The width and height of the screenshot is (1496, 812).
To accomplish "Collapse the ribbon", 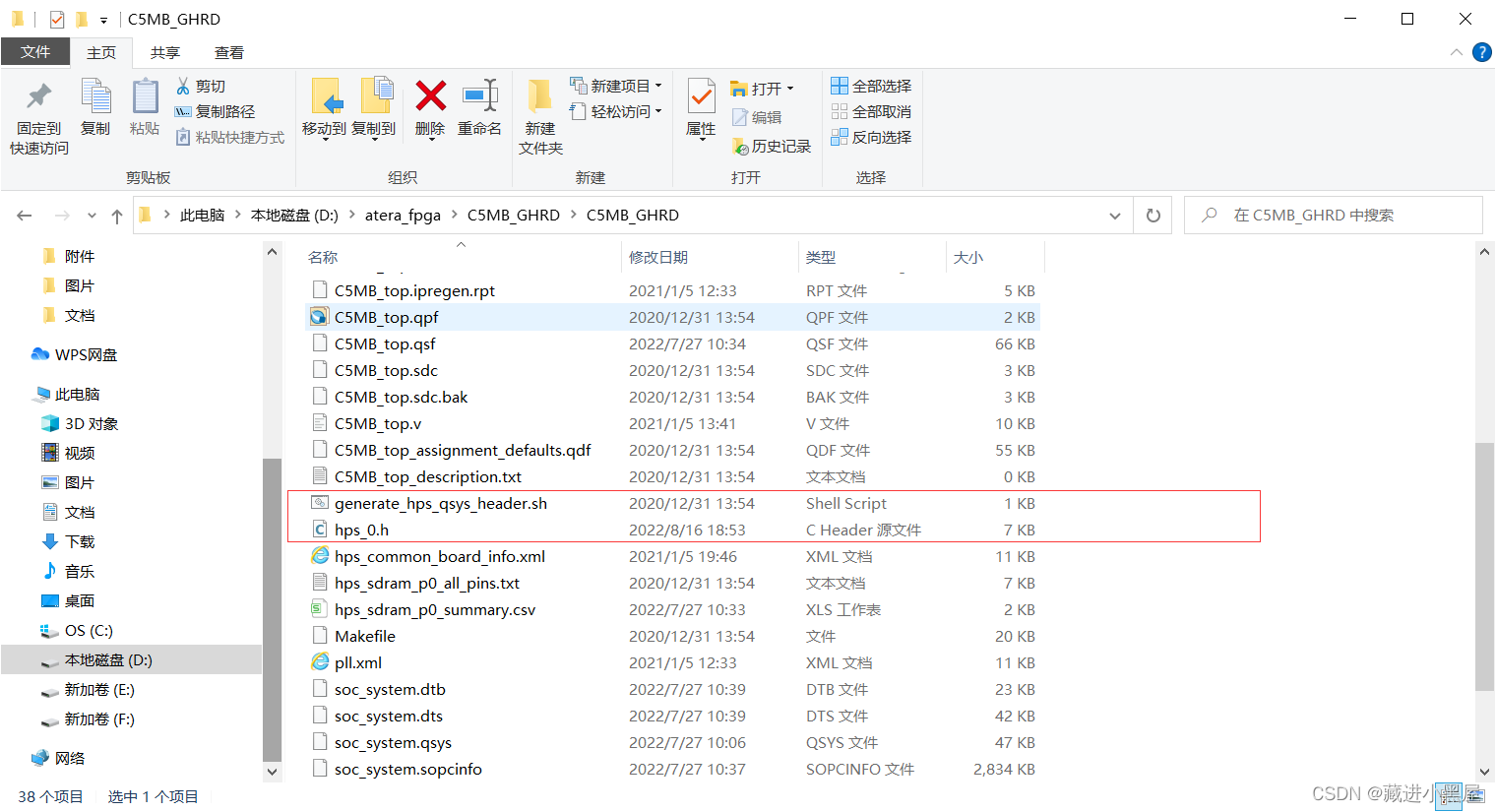I will click(x=1457, y=52).
